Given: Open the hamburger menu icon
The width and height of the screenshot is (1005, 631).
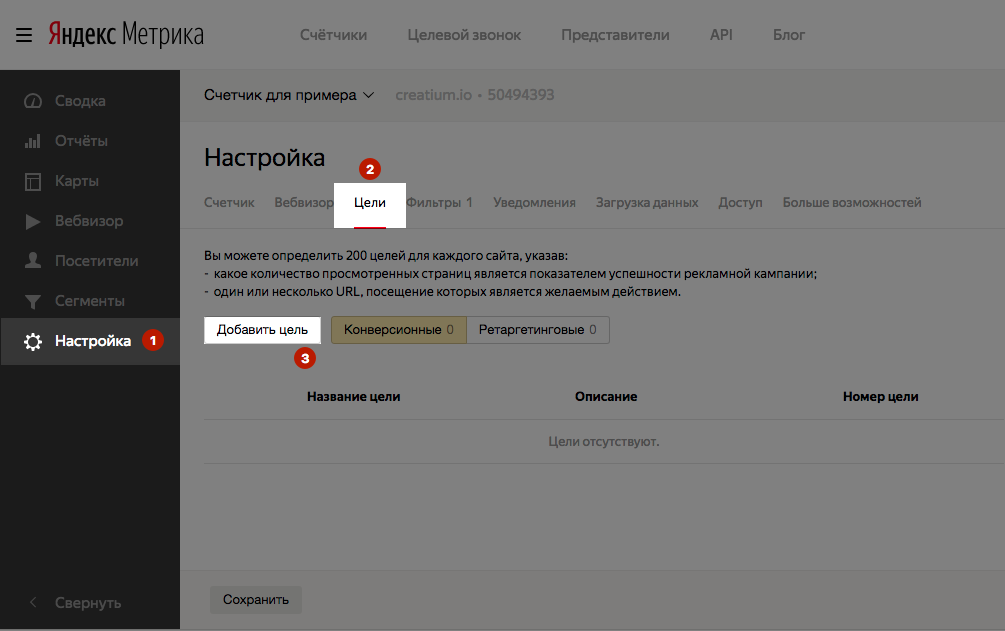Looking at the screenshot, I should 24,35.
